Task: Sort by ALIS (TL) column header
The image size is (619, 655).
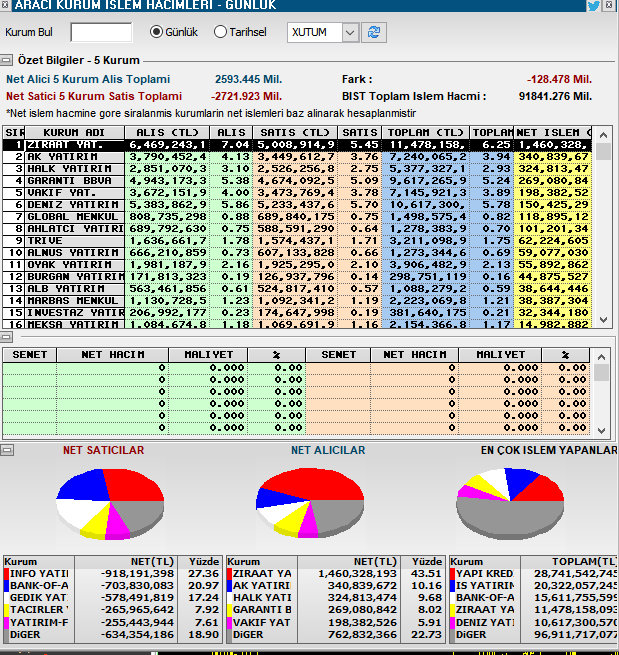Action: [x=167, y=132]
